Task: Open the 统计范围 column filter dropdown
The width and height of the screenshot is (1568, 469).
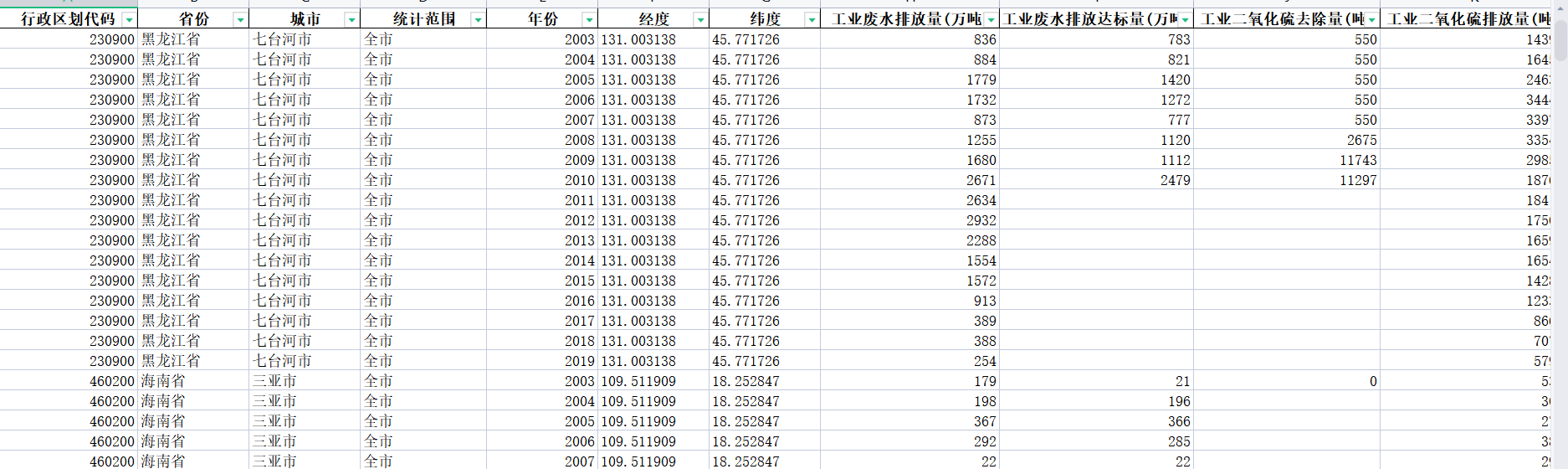Action: 478,19
